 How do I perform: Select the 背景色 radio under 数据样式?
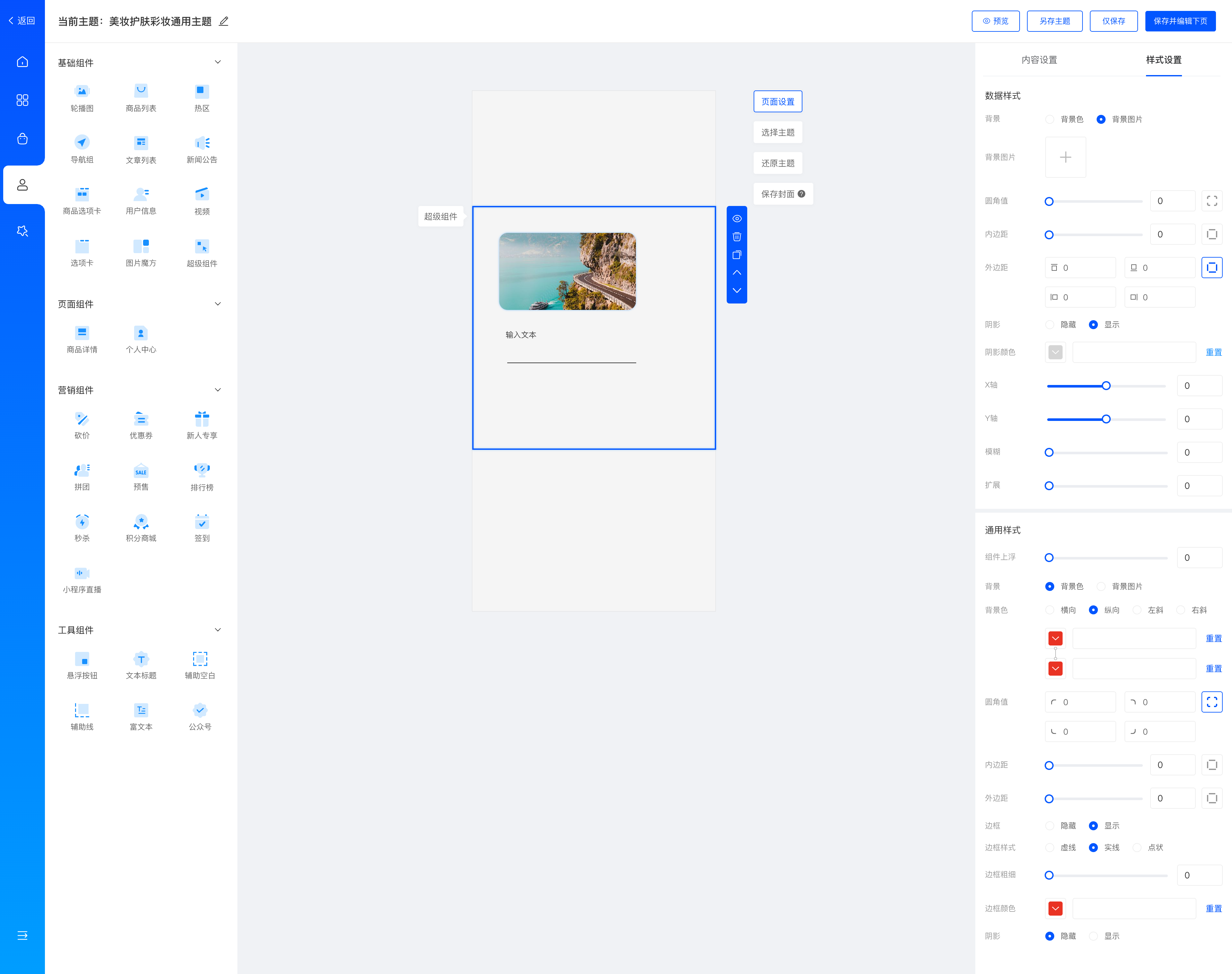pyautogui.click(x=1049, y=119)
